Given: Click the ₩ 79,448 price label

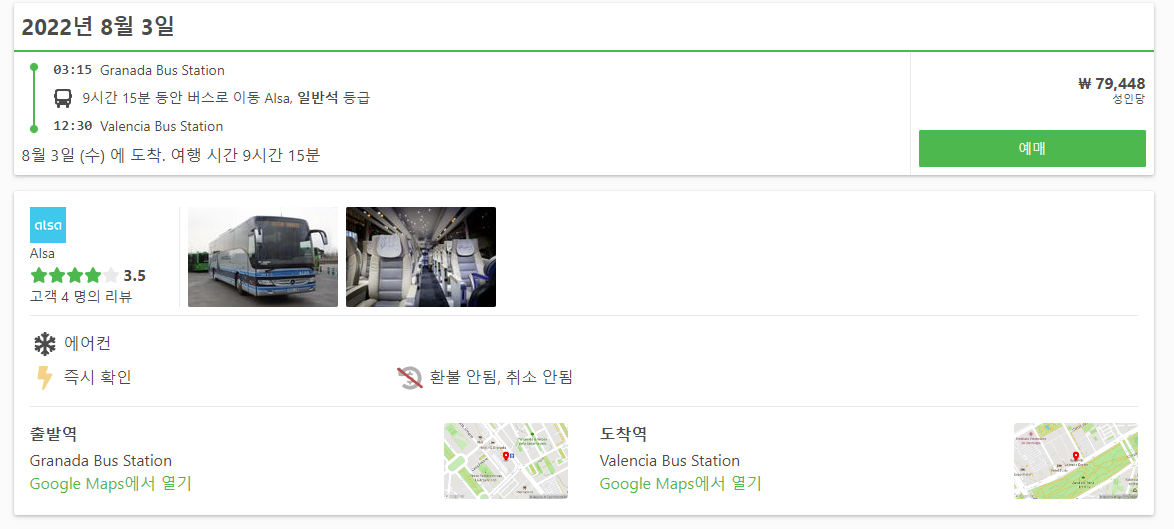Looking at the screenshot, I should click(1112, 84).
